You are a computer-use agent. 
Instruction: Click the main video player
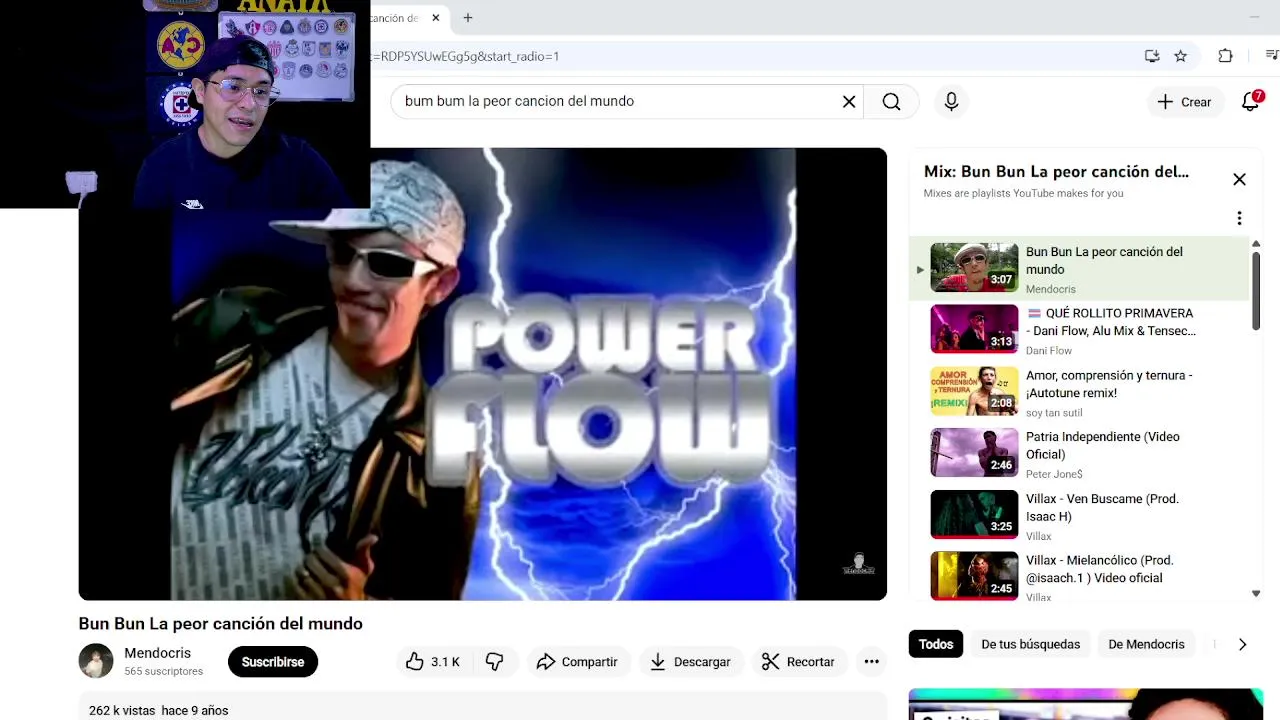(482, 374)
